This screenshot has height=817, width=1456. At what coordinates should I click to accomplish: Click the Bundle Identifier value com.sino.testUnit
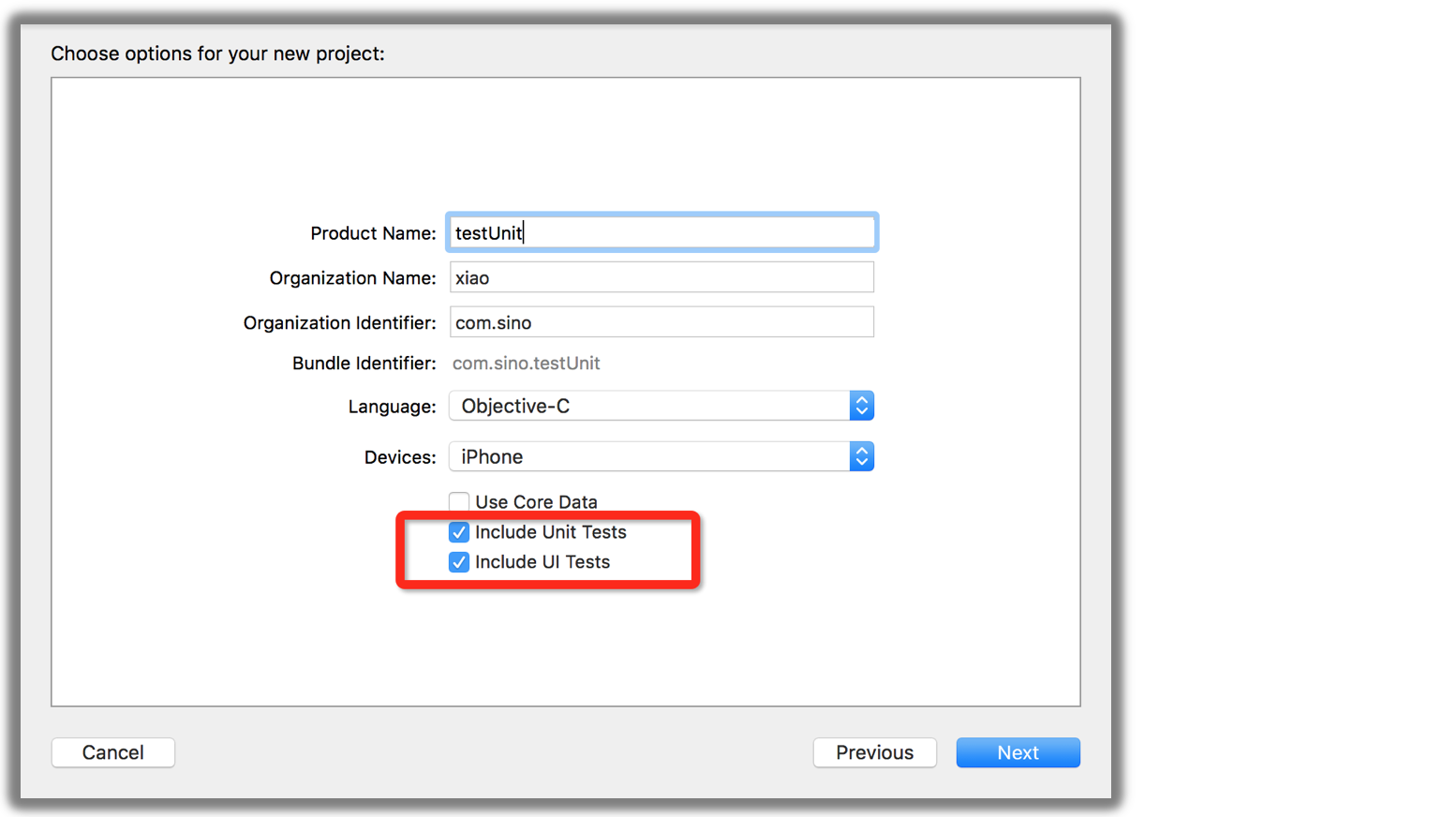[x=527, y=364]
